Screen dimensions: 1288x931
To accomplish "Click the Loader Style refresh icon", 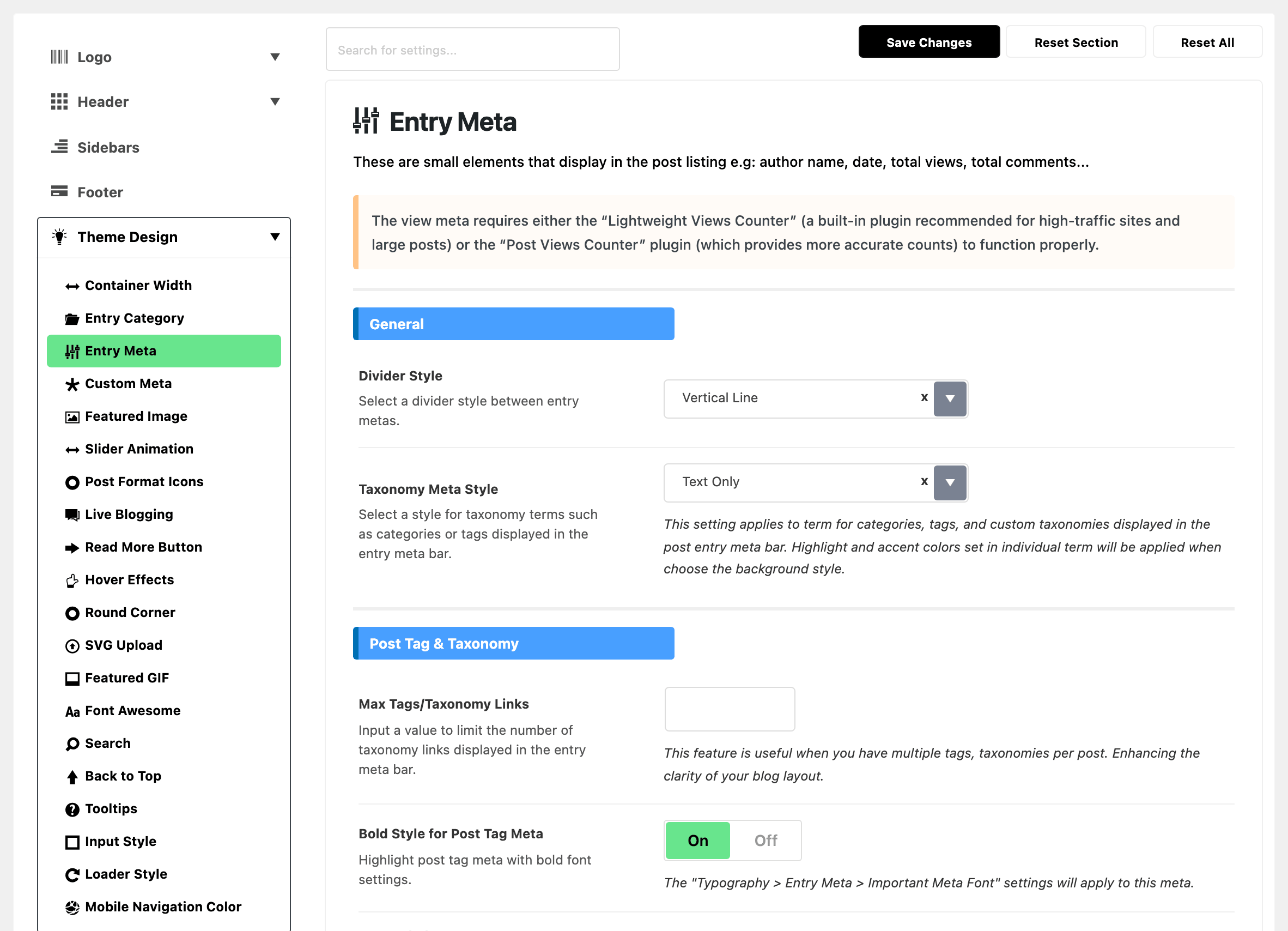I will (72, 875).
